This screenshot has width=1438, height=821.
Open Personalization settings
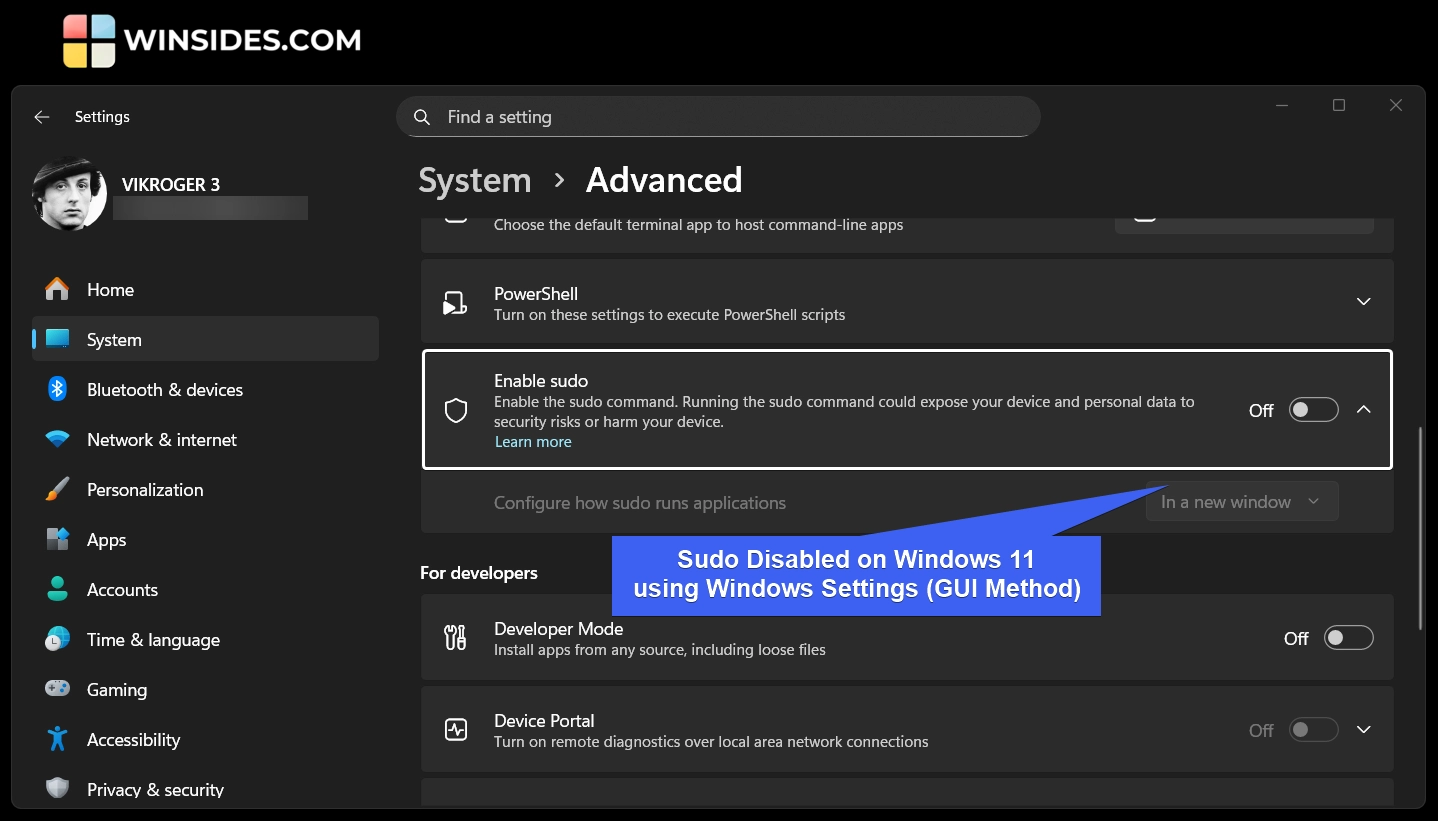(x=205, y=489)
